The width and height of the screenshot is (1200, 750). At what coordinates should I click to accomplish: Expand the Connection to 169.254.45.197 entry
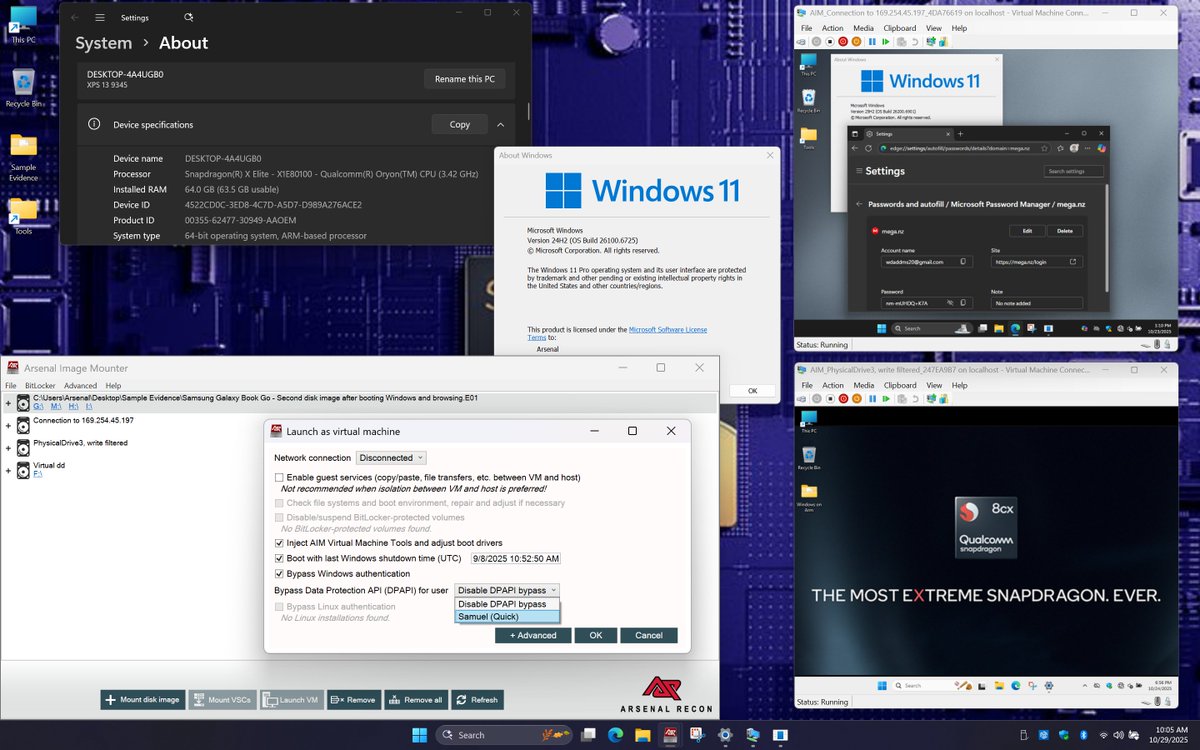tap(8, 424)
